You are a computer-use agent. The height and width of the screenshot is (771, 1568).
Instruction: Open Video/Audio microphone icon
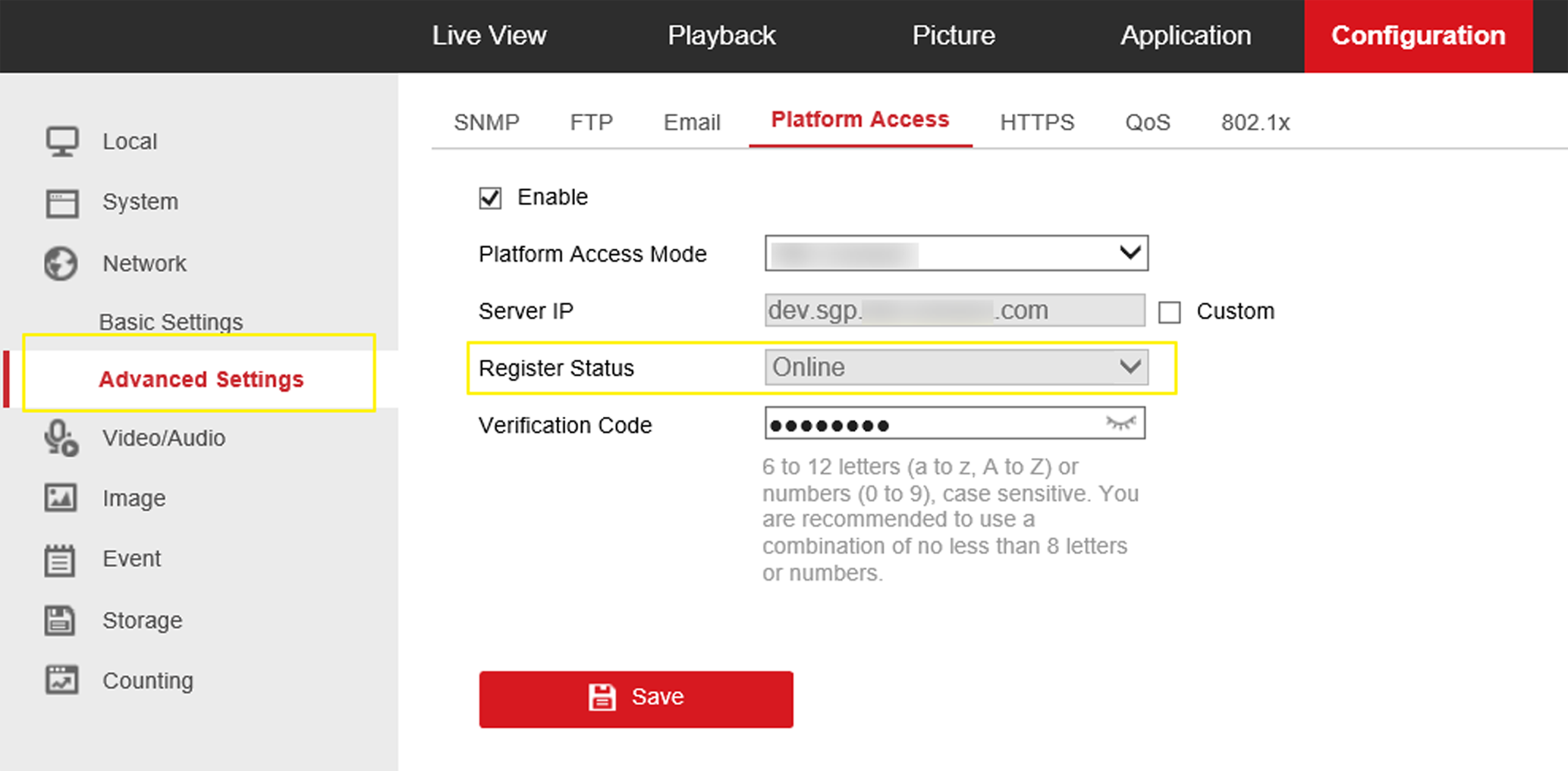[61, 438]
